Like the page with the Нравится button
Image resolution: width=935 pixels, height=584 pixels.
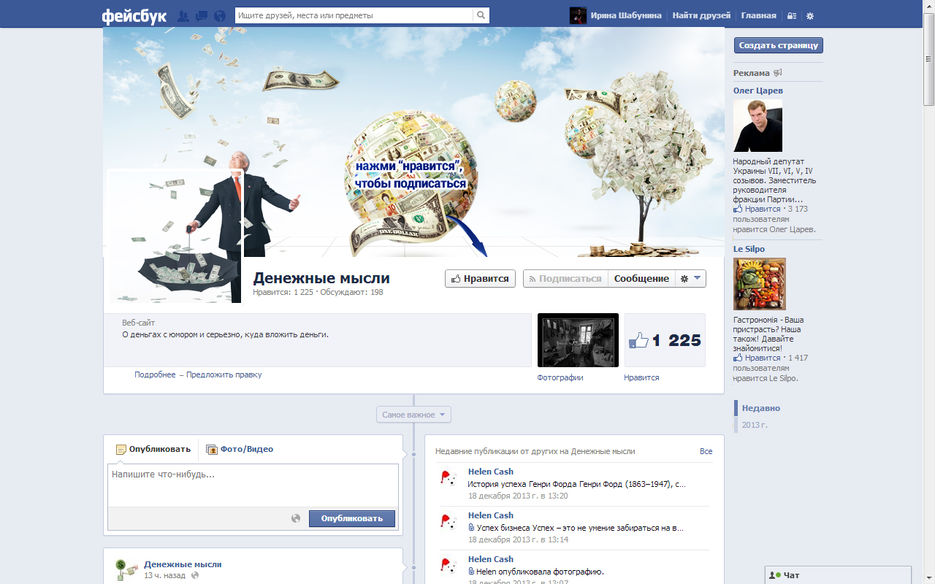point(480,279)
